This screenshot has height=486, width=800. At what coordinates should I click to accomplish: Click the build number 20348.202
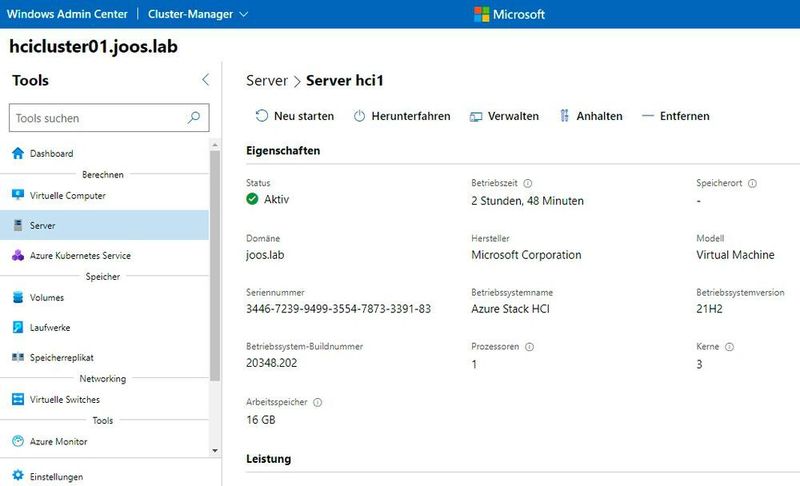(x=271, y=363)
